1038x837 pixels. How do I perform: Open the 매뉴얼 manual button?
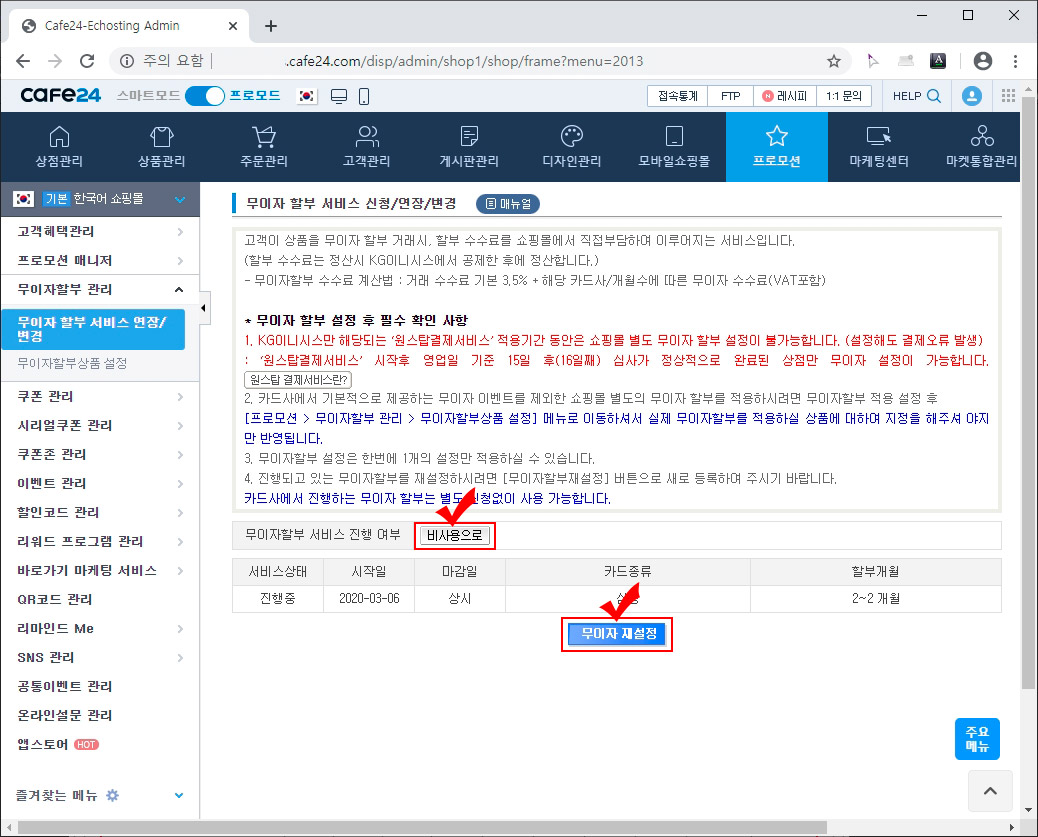pos(508,204)
